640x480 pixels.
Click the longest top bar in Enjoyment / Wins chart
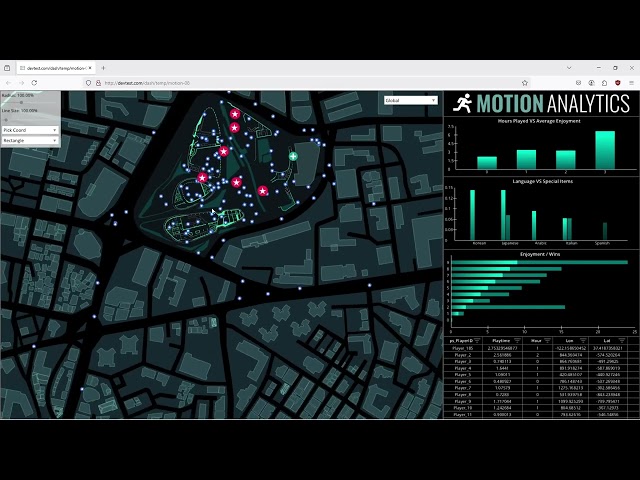[540, 262]
